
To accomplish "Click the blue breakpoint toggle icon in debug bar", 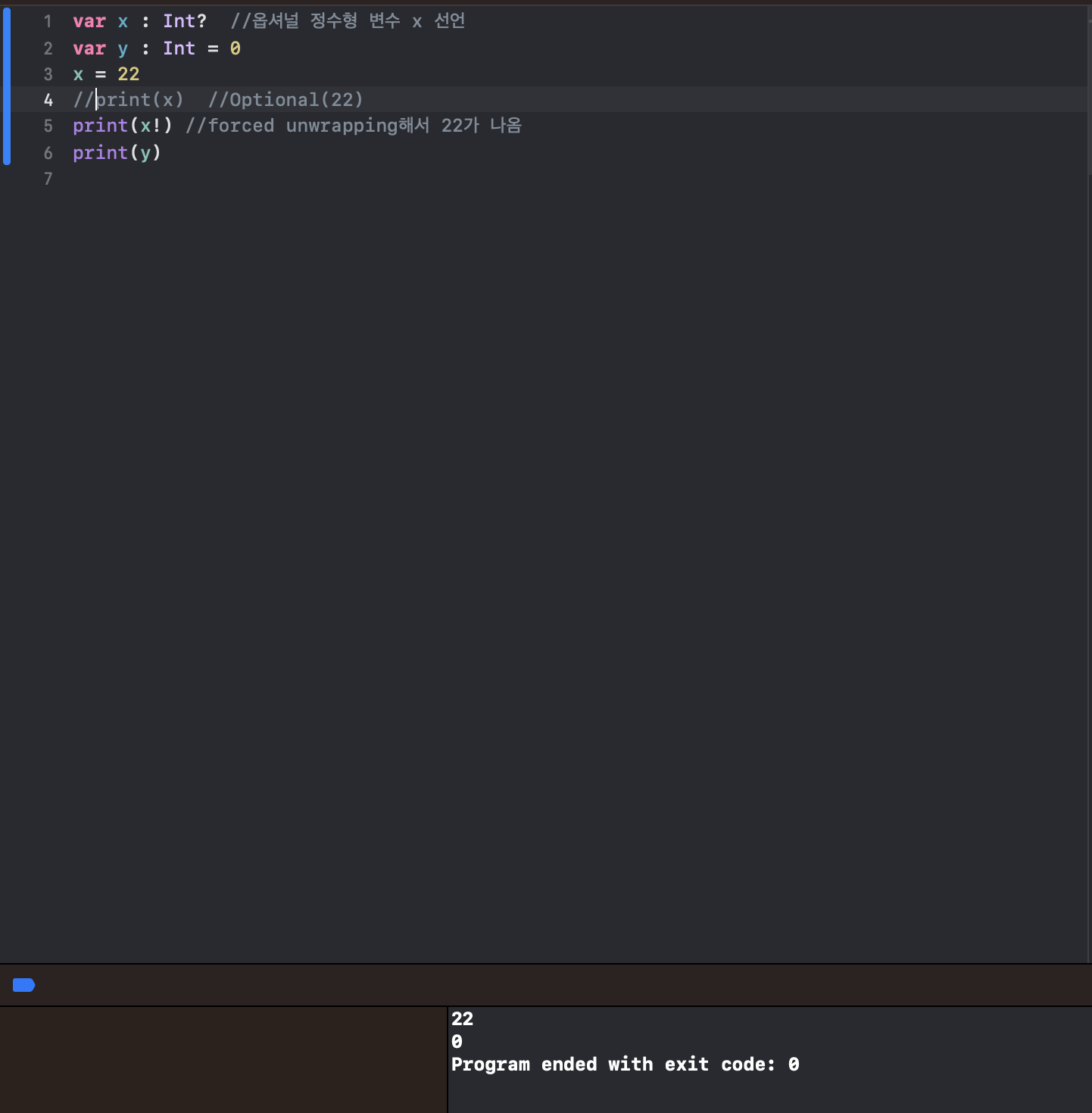I will (x=24, y=985).
